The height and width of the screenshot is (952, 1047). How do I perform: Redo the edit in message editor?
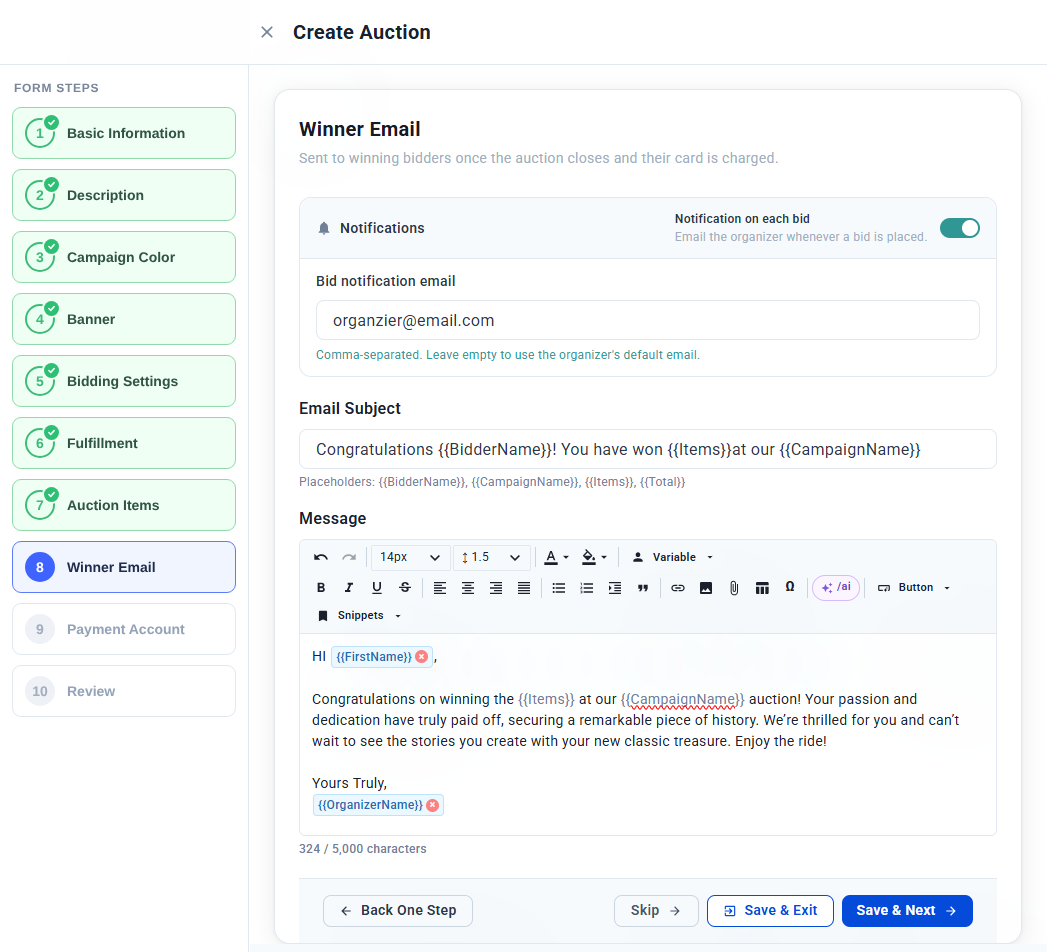pyautogui.click(x=349, y=557)
